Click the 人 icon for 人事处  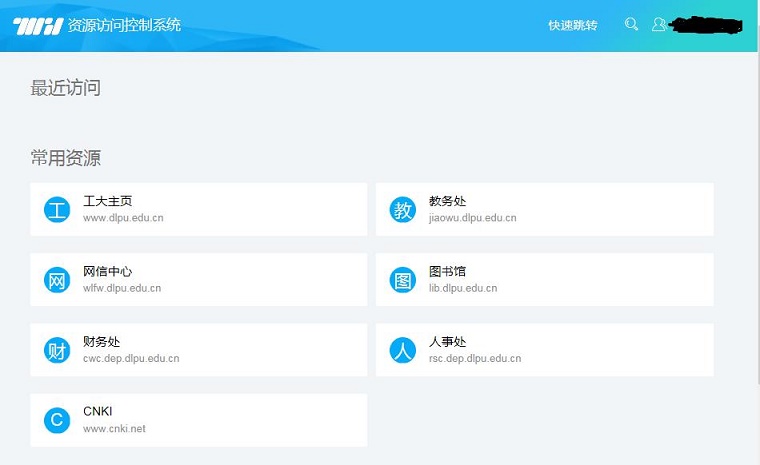(x=402, y=350)
